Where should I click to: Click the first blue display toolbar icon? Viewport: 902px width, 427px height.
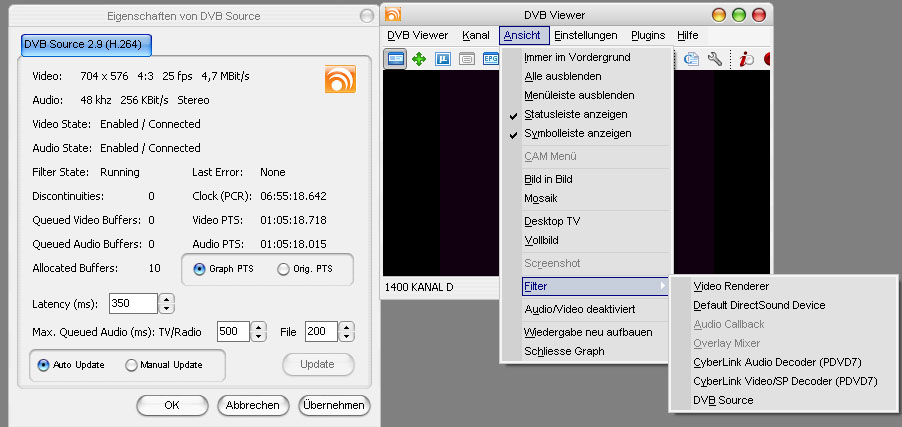coord(396,59)
